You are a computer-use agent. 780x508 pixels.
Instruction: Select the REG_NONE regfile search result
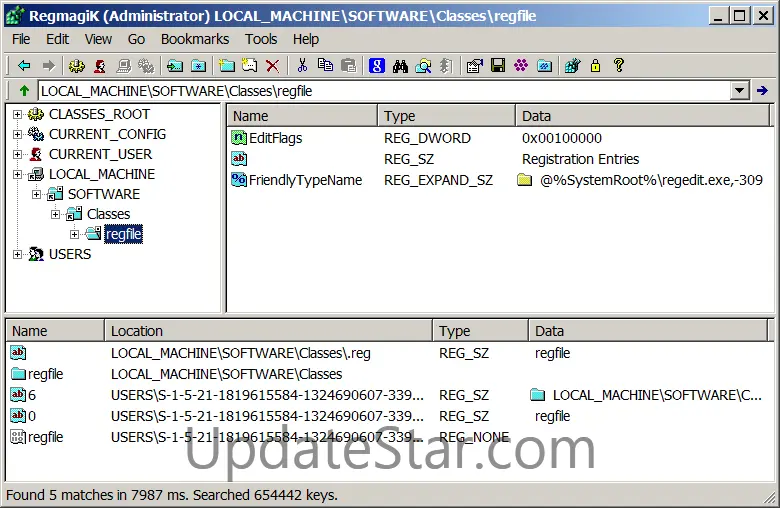[x=388, y=437]
